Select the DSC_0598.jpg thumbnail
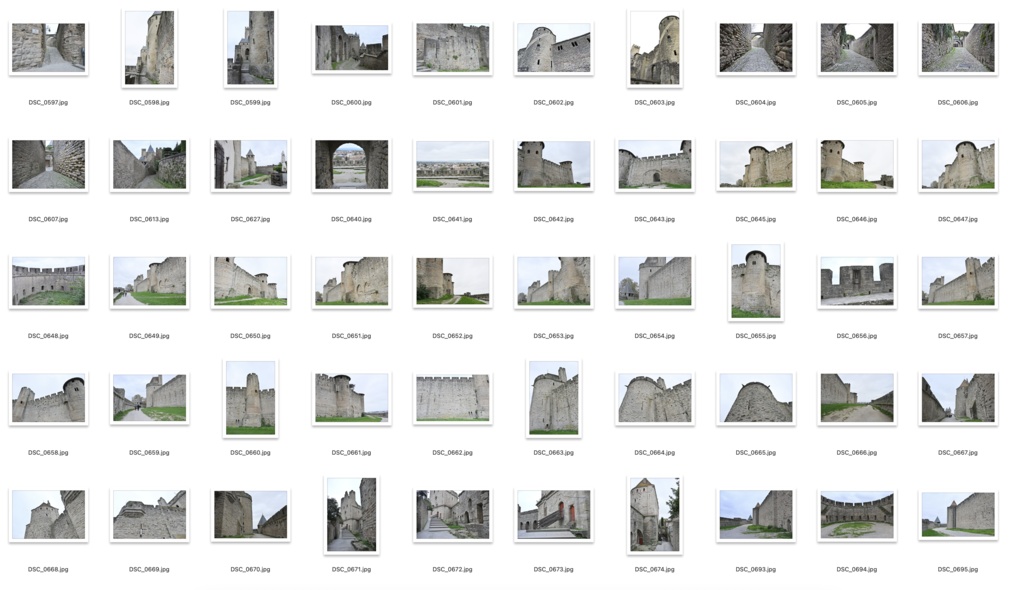The width and height of the screenshot is (1024, 590). pos(150,48)
